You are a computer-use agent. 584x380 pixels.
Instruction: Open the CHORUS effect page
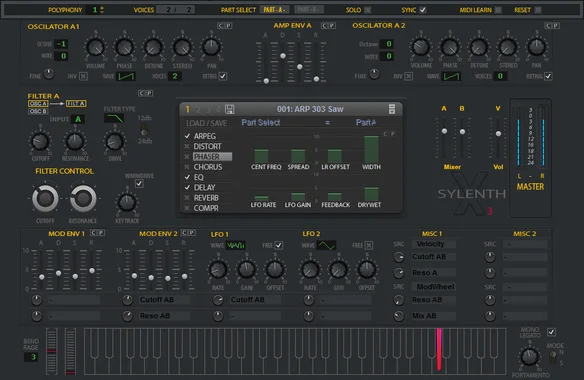point(208,167)
